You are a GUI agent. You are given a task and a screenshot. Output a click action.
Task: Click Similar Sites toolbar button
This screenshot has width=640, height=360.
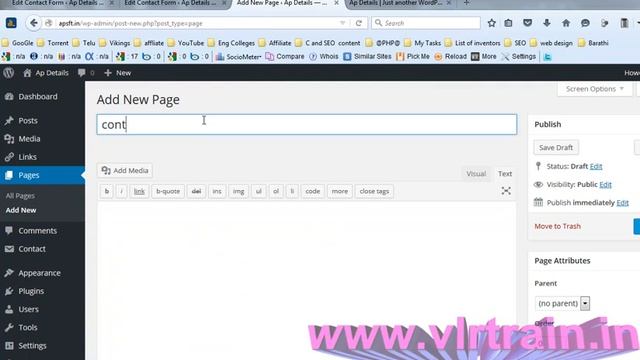(x=367, y=57)
